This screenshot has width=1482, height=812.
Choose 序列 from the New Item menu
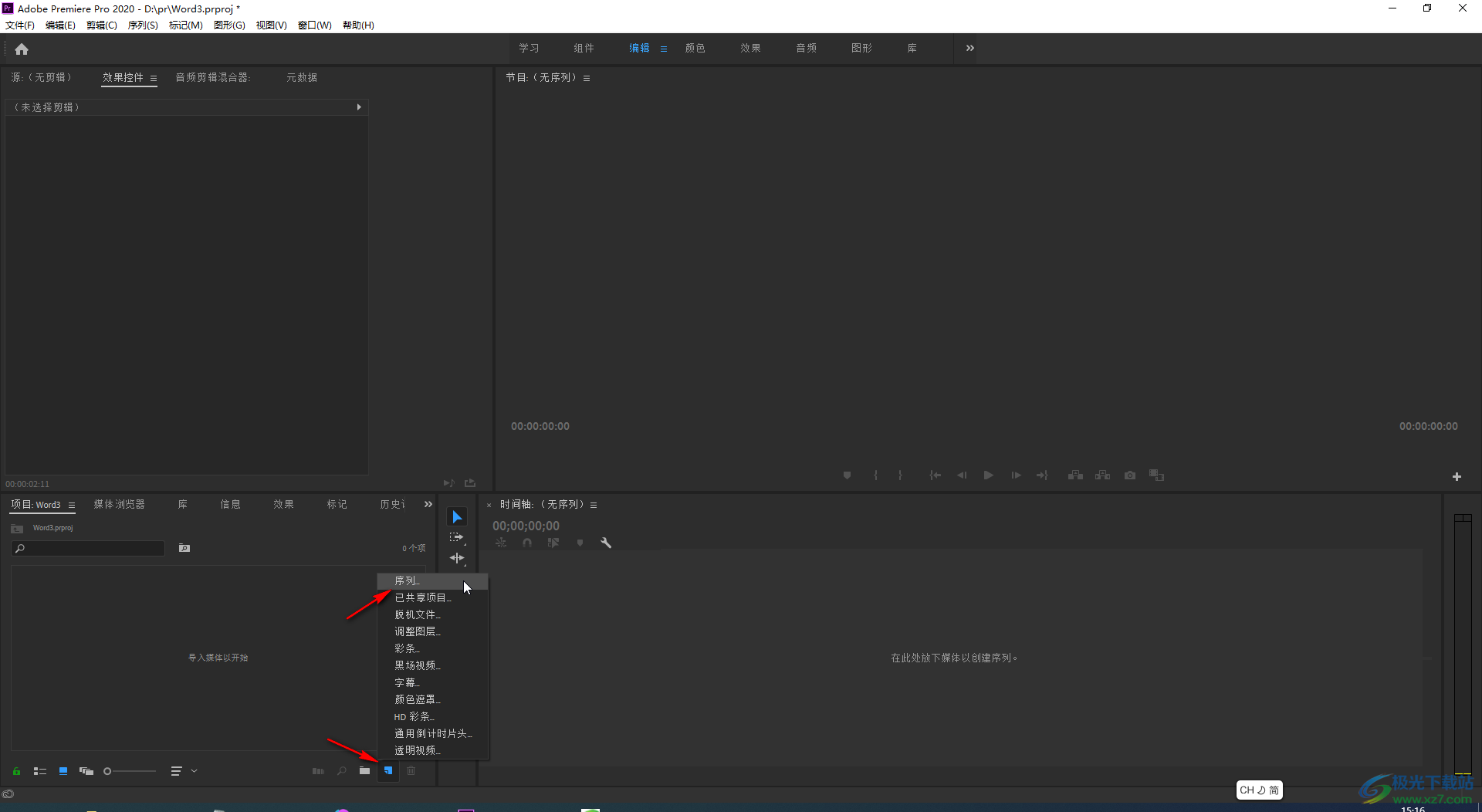tap(432, 580)
